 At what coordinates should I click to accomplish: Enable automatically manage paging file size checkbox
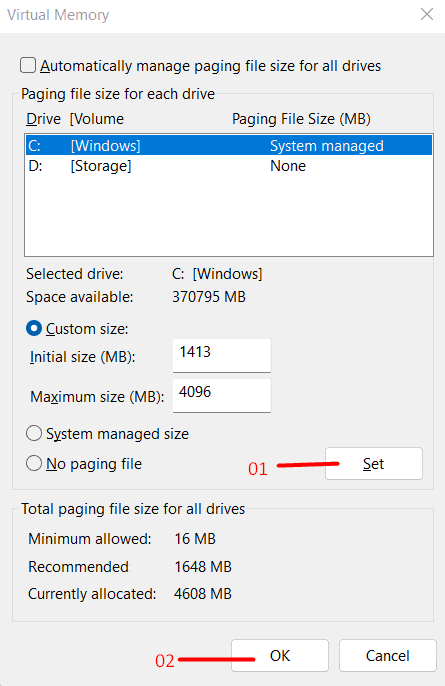pos(28,66)
